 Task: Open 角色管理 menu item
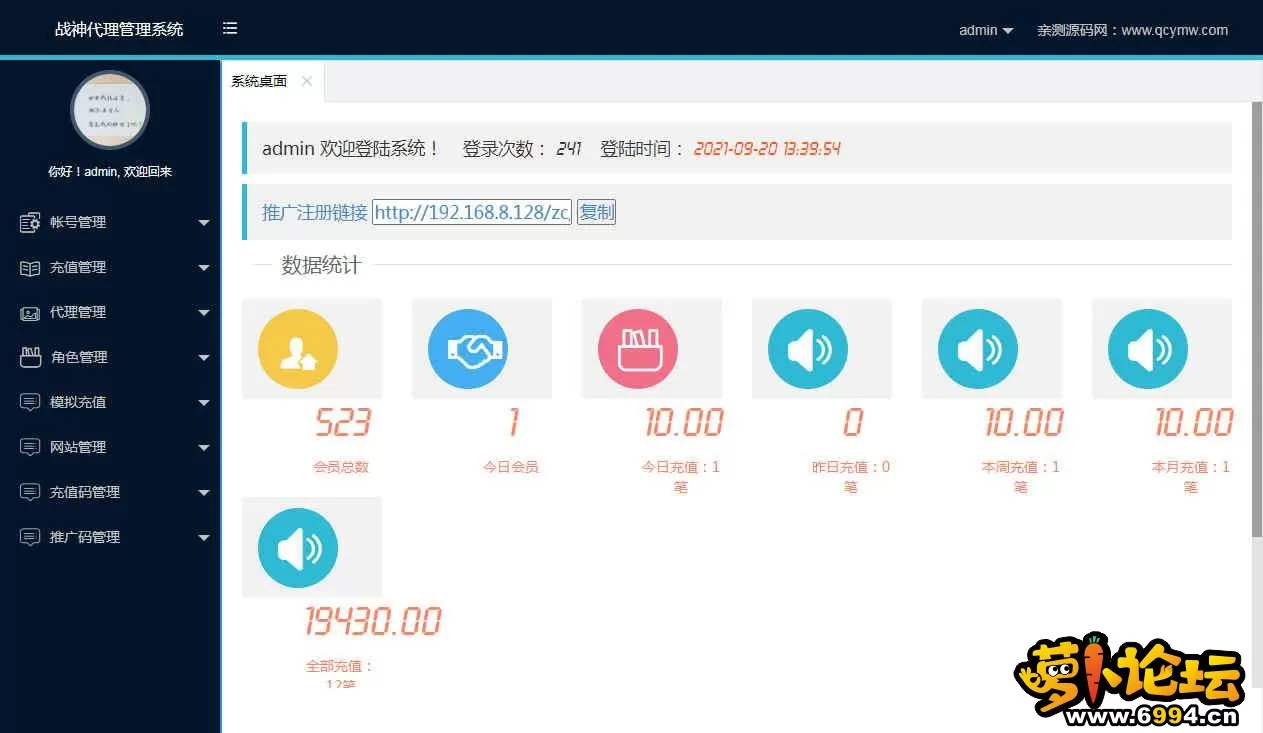point(110,357)
